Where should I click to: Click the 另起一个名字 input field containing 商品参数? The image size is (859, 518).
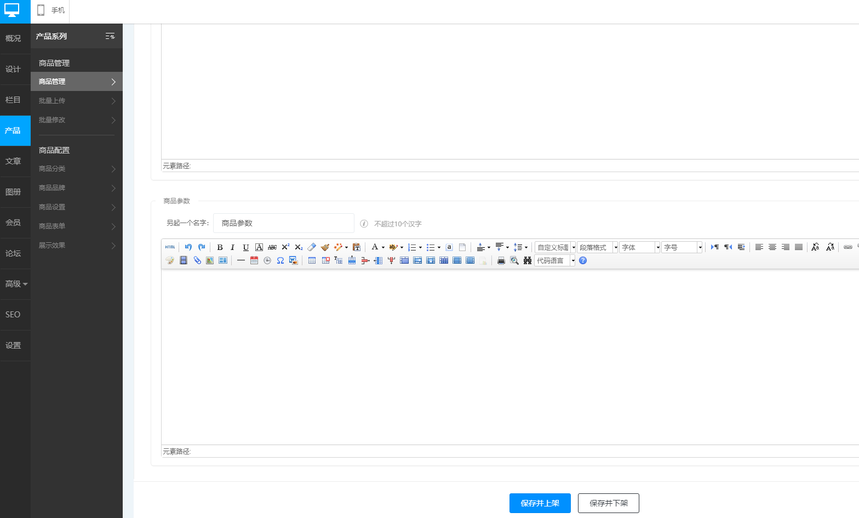(x=283, y=223)
